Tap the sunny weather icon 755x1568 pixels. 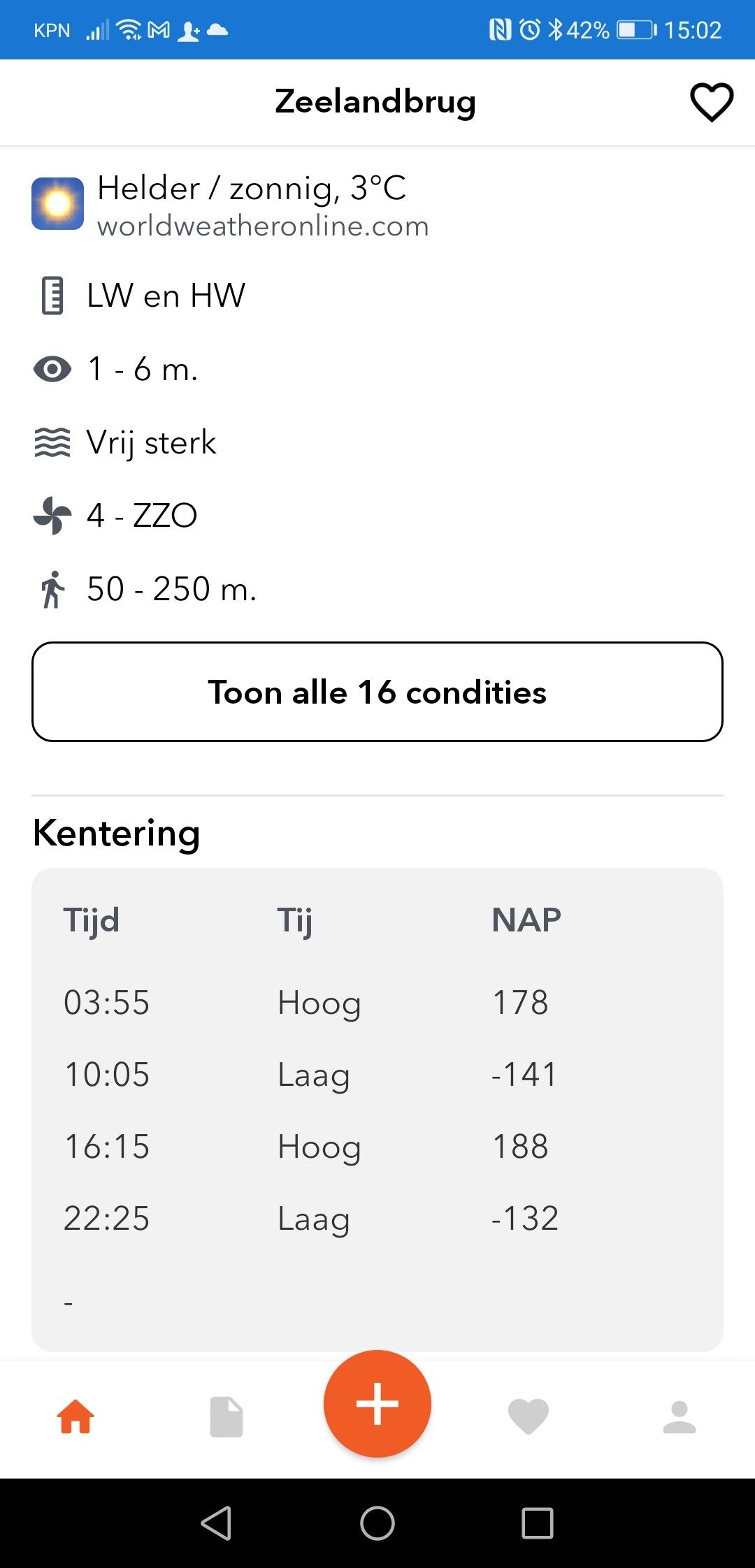pos(57,203)
